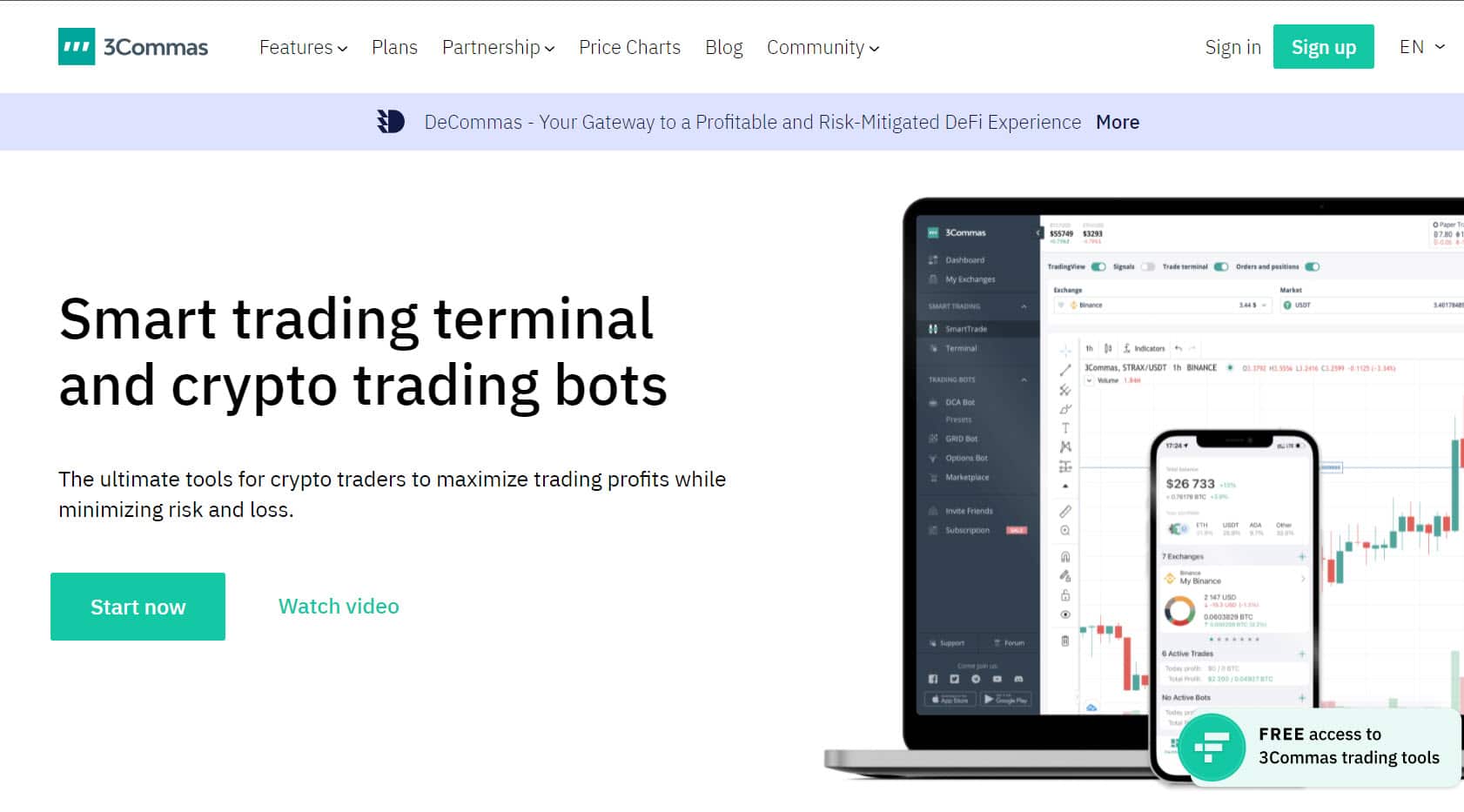1464x812 pixels.
Task: Pick the brush drawing tool in the chart toolbar
Action: click(1065, 409)
